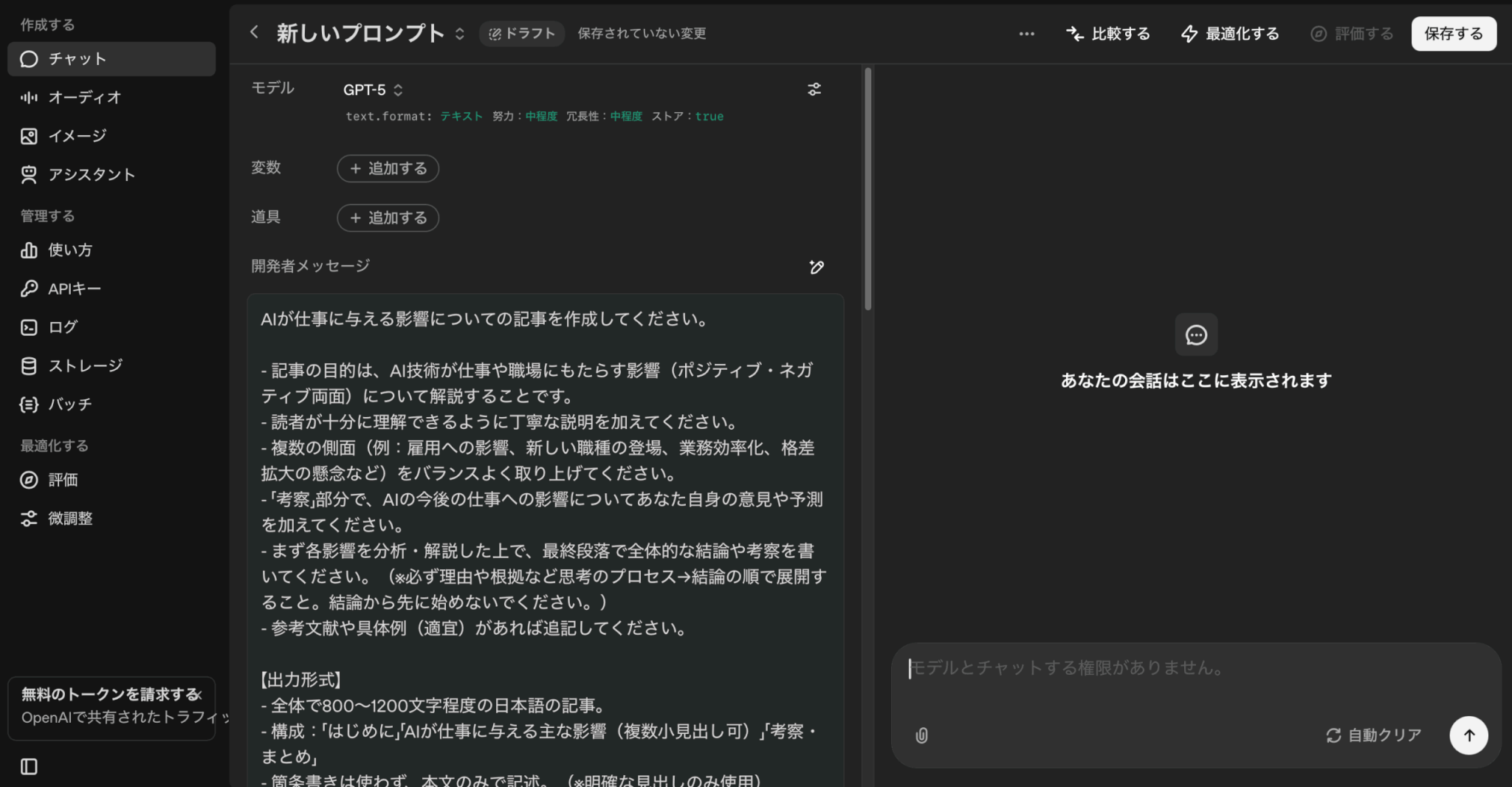
Task: Click 追加する next to 道具
Action: (x=388, y=218)
